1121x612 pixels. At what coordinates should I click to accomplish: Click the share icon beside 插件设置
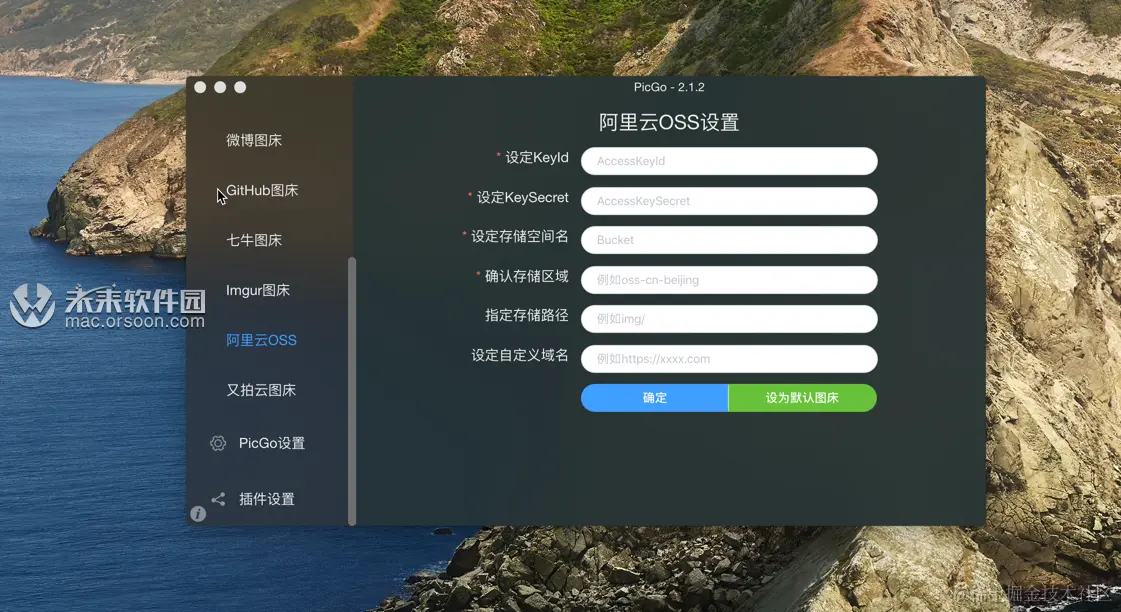coord(218,499)
